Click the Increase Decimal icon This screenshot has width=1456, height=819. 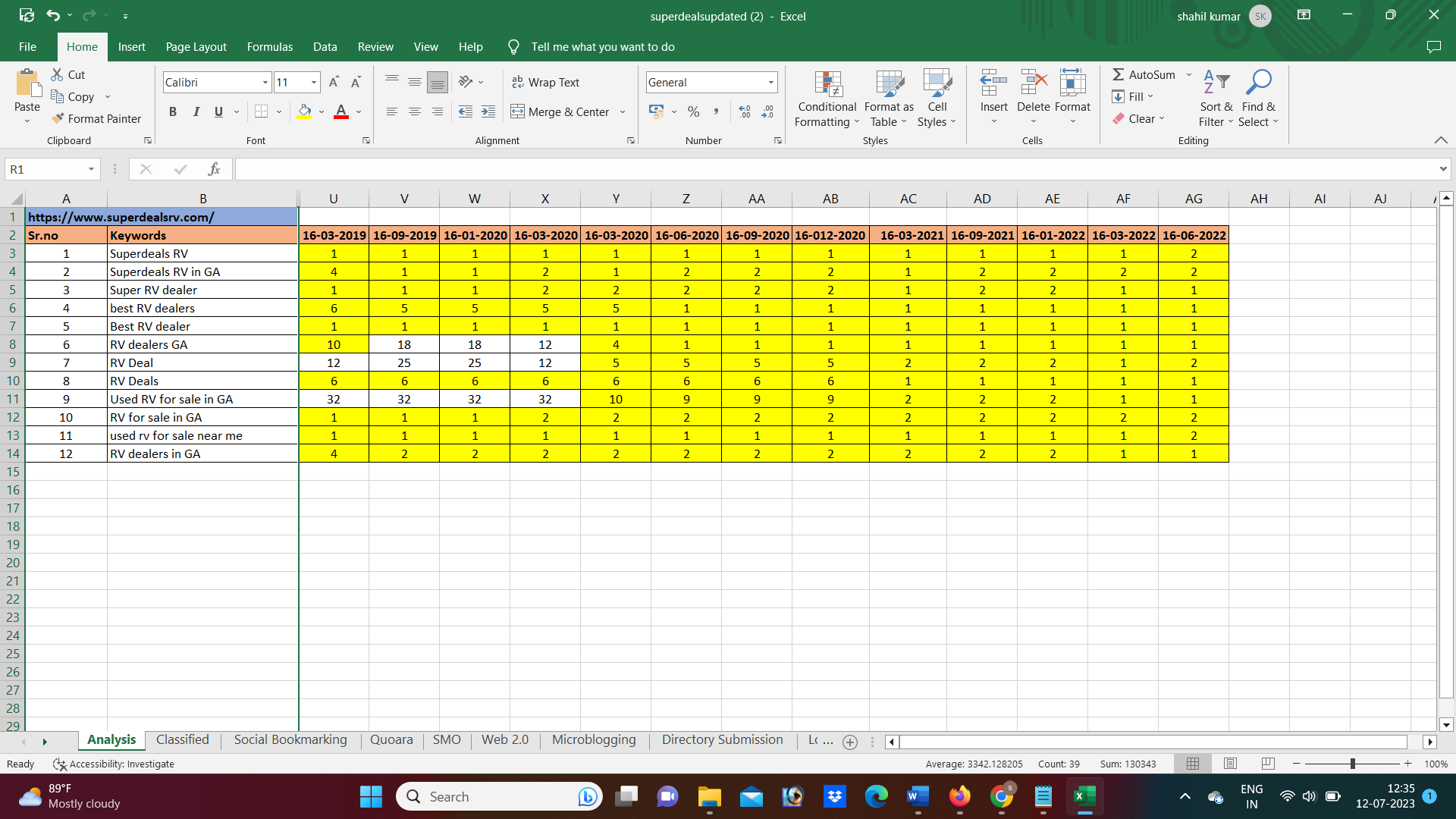pyautogui.click(x=745, y=111)
